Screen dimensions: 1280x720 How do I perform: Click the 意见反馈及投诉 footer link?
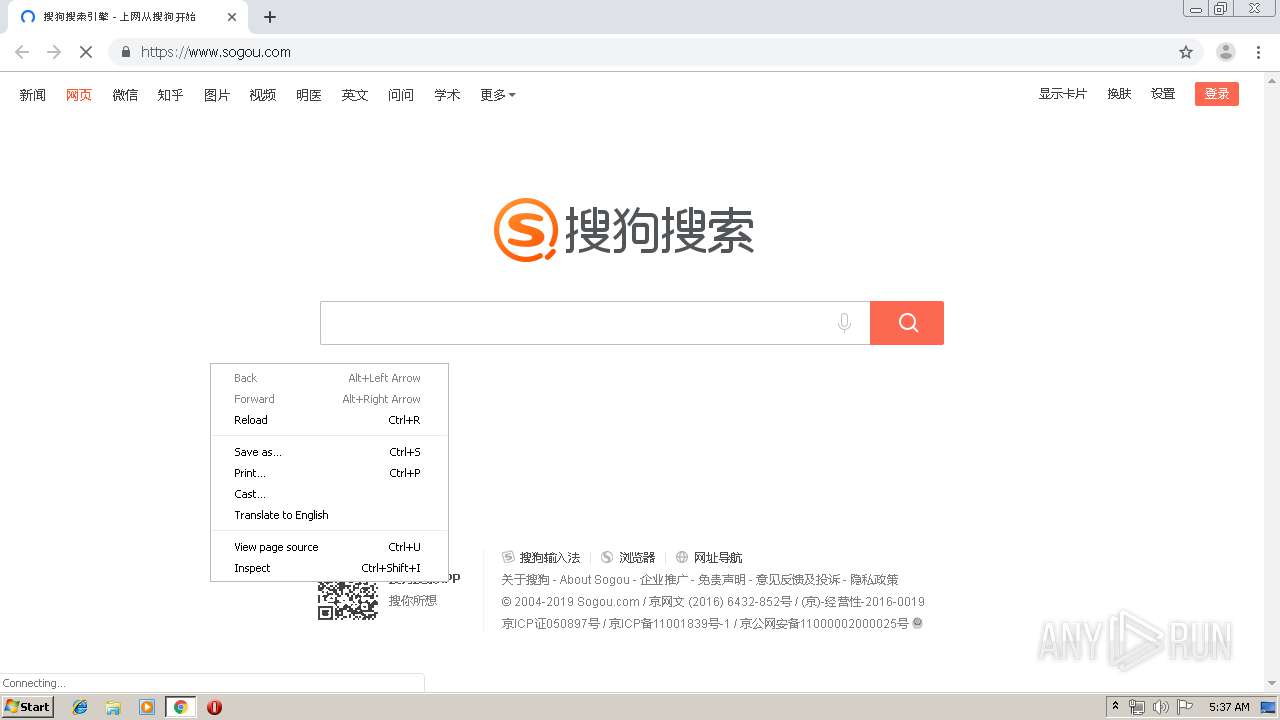(x=798, y=580)
